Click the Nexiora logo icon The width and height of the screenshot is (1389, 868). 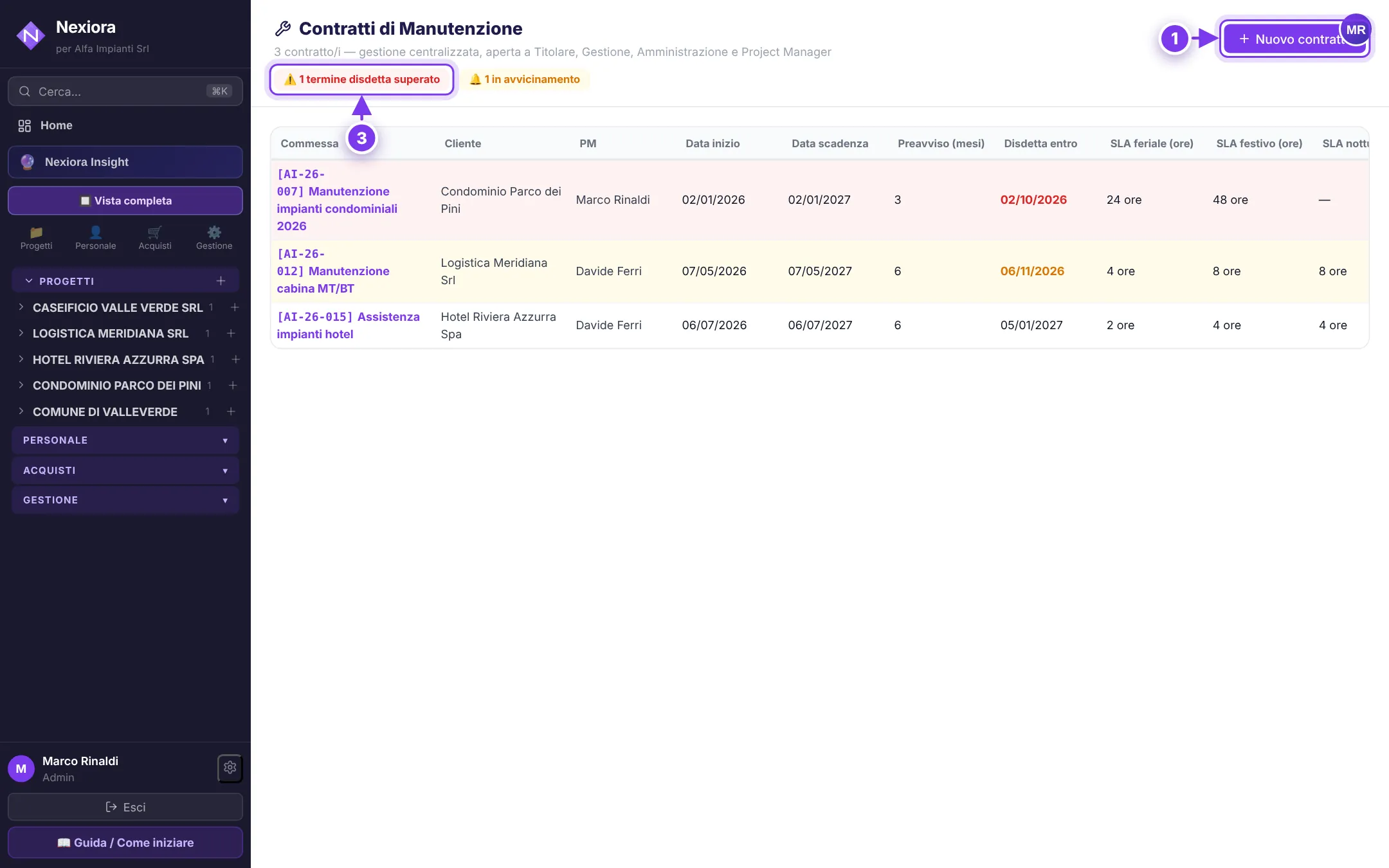pos(30,36)
